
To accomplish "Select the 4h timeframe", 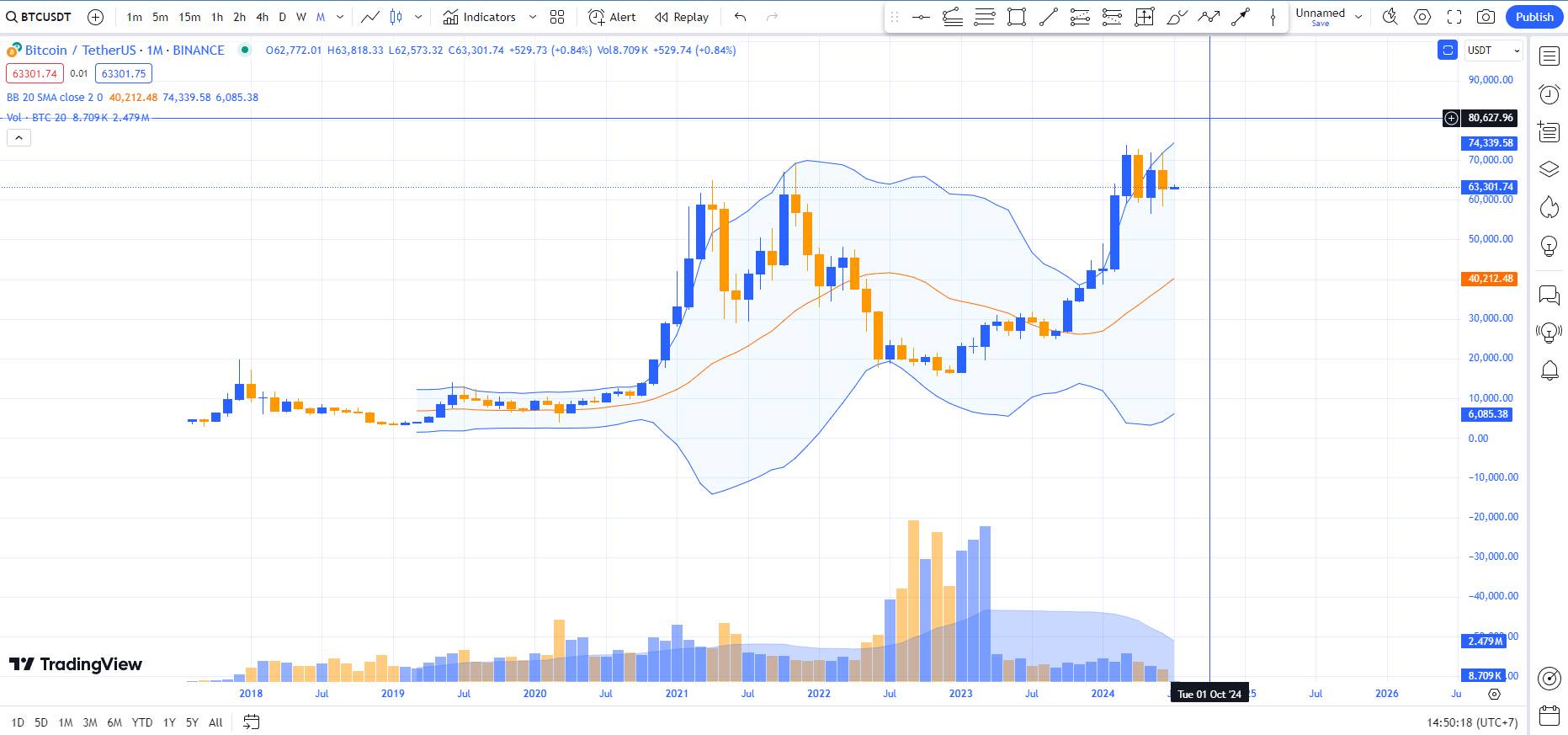I will [x=263, y=17].
